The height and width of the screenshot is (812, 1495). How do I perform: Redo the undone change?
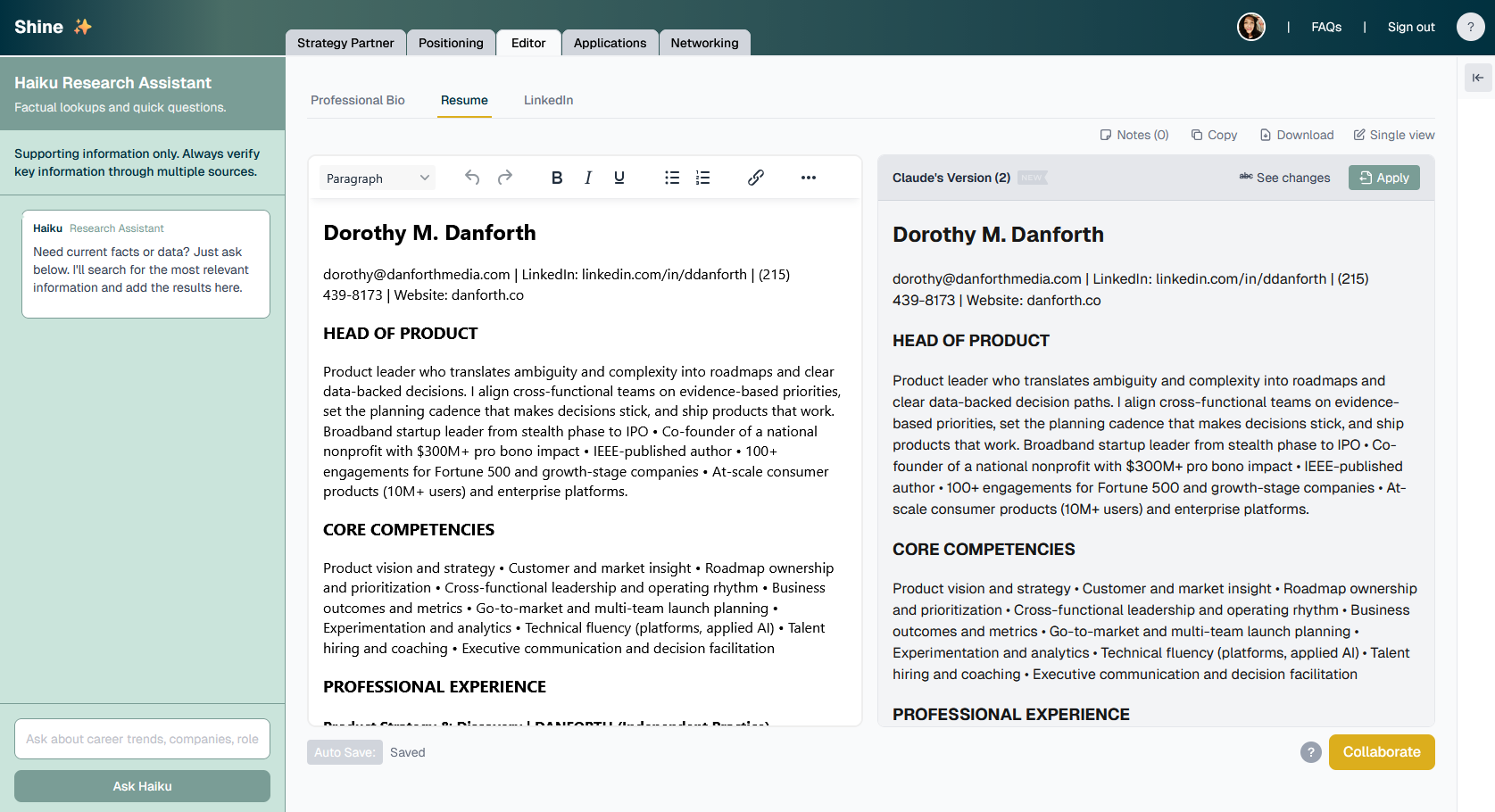505,177
